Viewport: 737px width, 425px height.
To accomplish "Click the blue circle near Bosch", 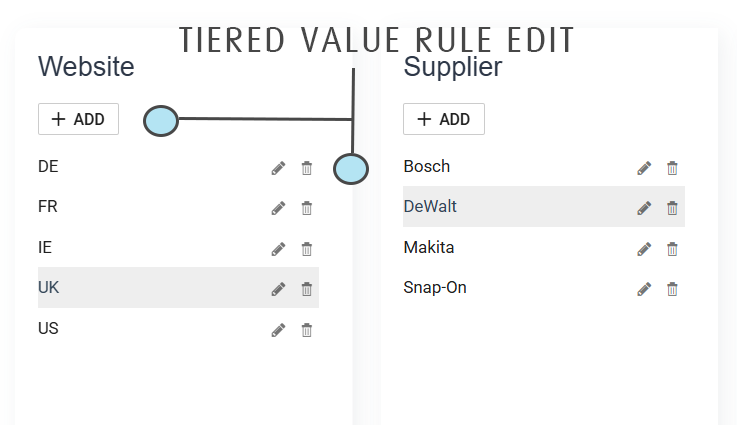I will tap(351, 168).
